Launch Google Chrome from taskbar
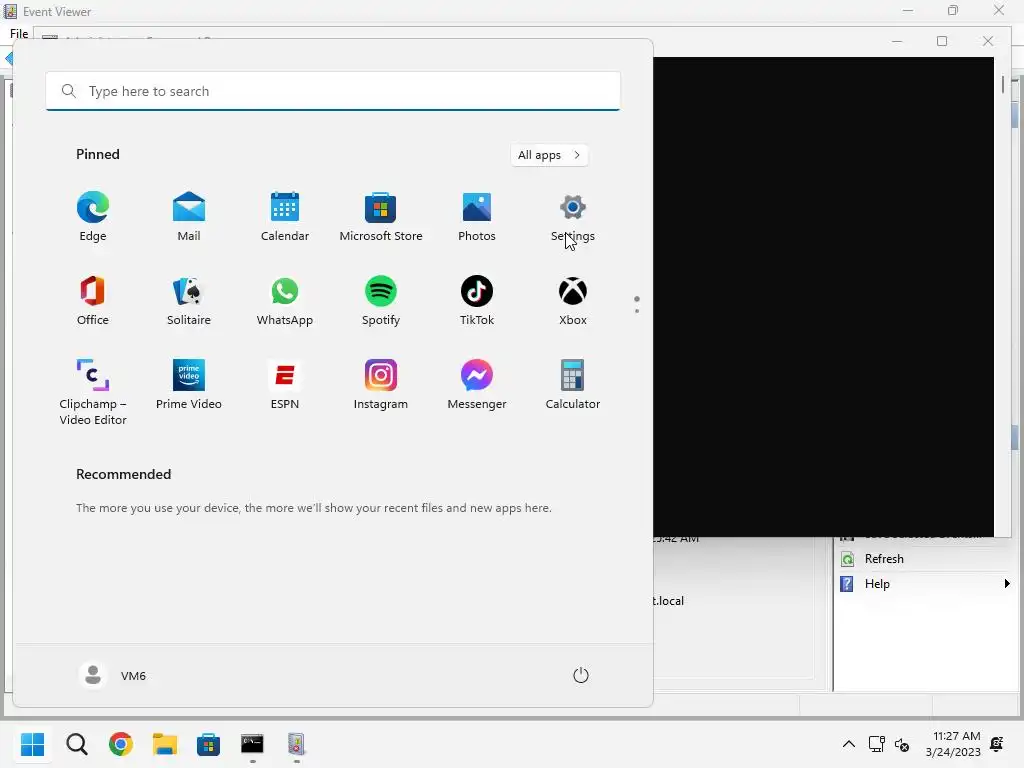 pyautogui.click(x=121, y=744)
